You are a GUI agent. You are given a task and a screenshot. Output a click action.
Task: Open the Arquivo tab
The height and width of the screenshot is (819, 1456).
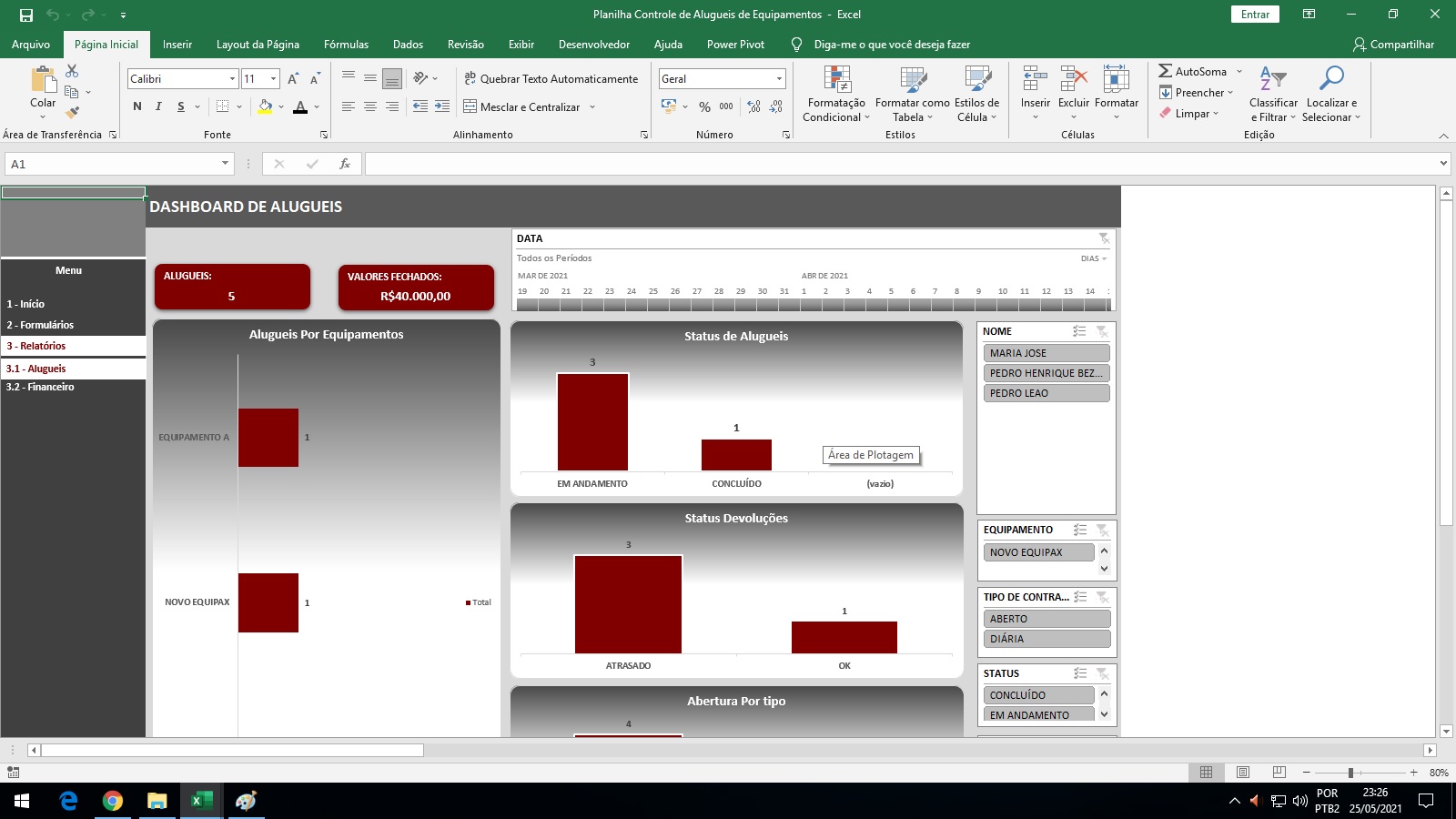click(x=31, y=45)
